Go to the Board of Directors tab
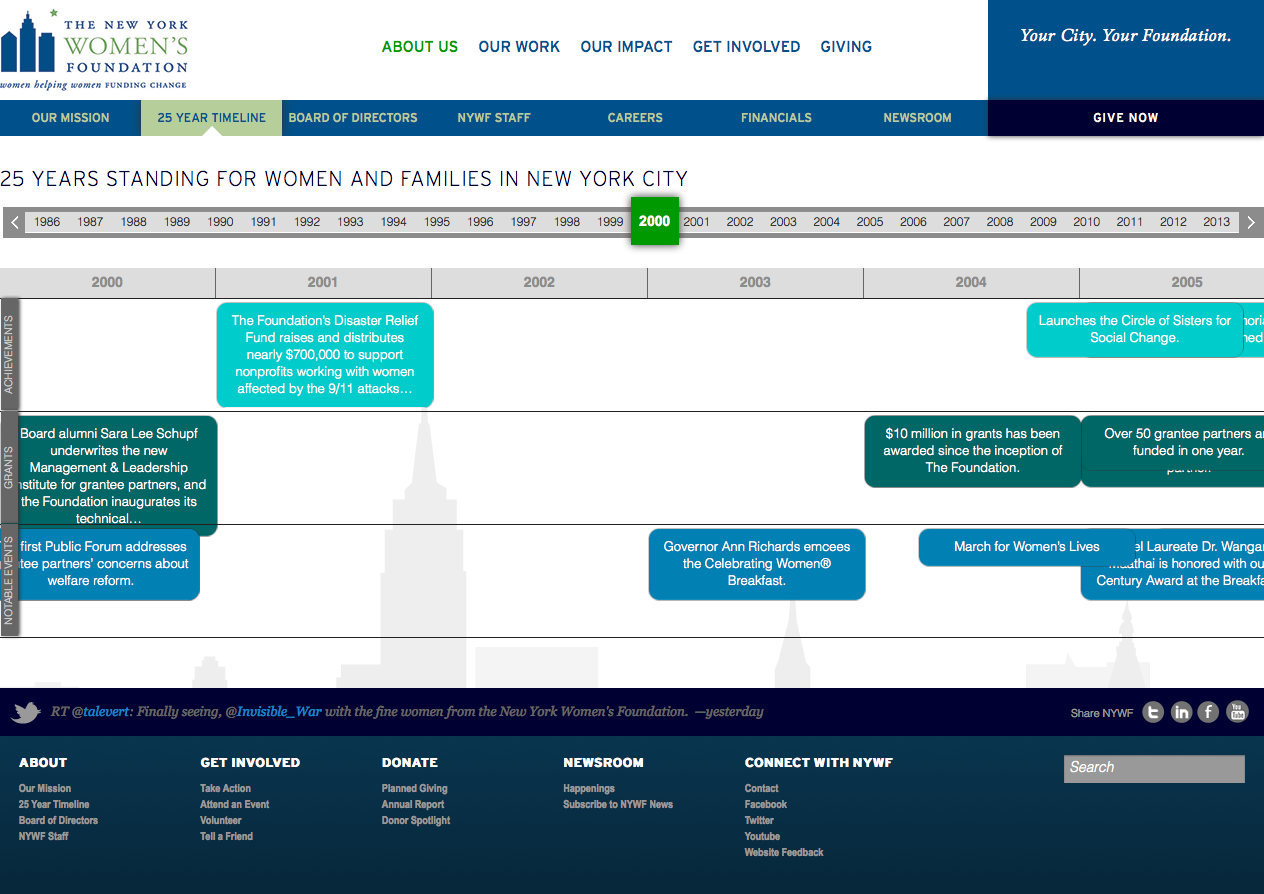The image size is (1264, 894). (353, 118)
